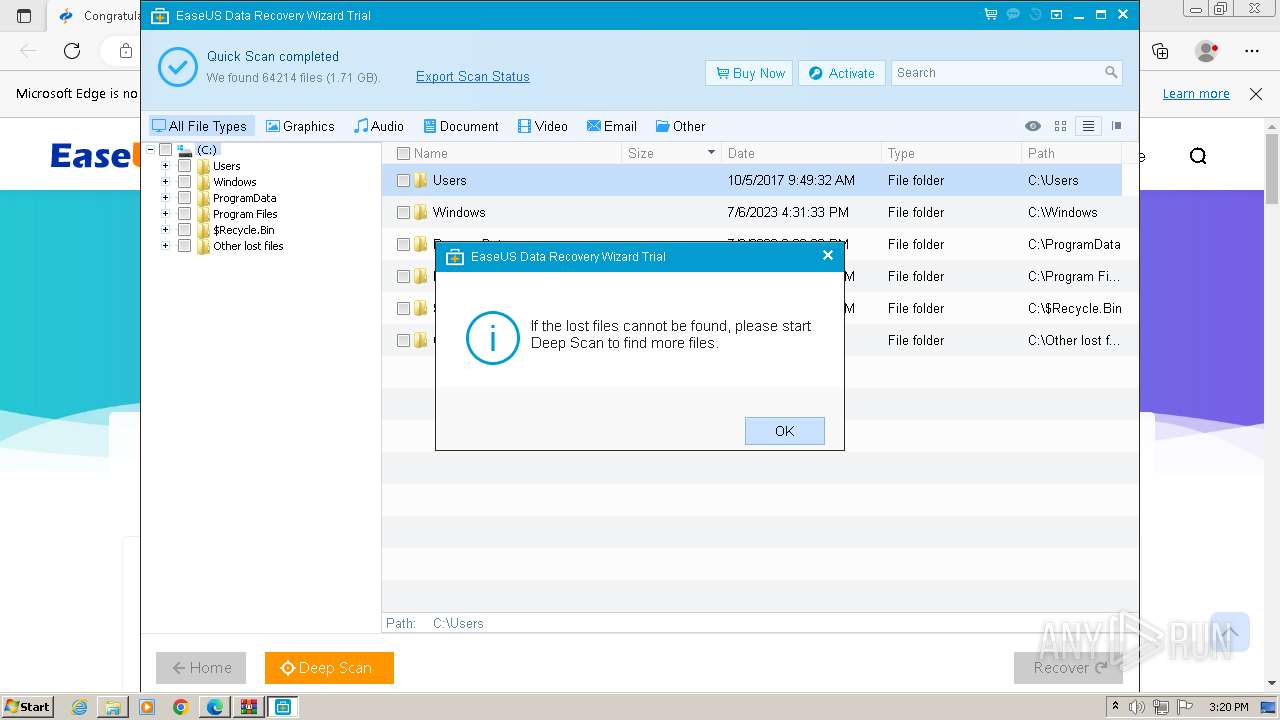Check the Windows checkbox in tree
Image resolution: width=1280 pixels, height=720 pixels.
[x=184, y=182]
